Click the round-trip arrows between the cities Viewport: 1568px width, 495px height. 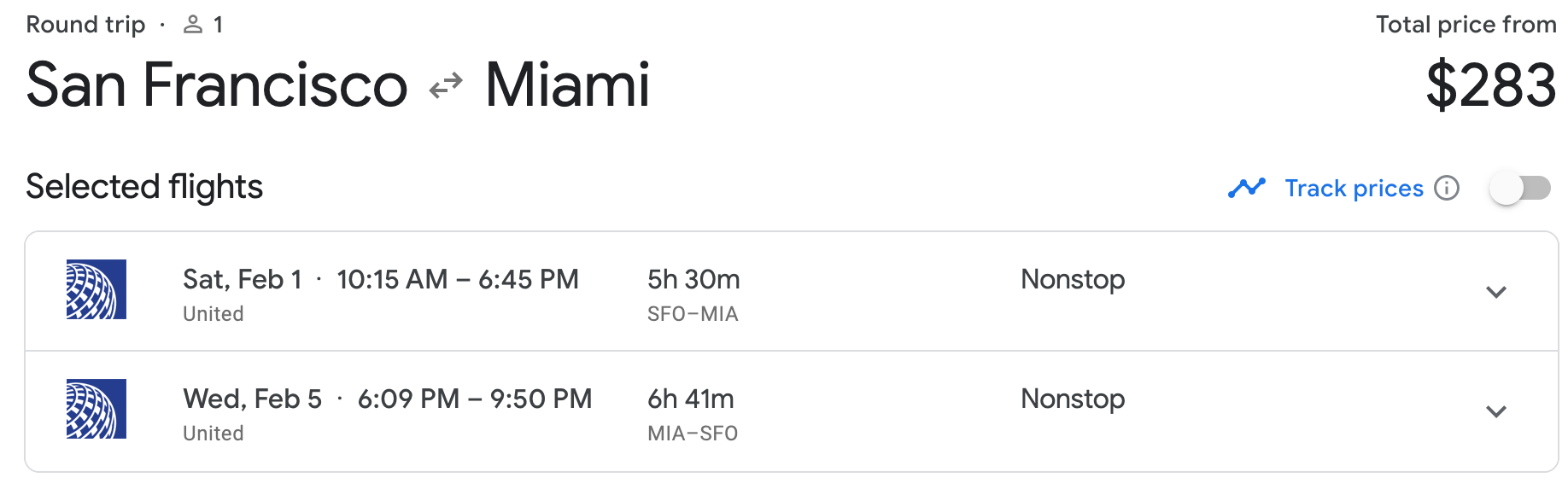(446, 85)
